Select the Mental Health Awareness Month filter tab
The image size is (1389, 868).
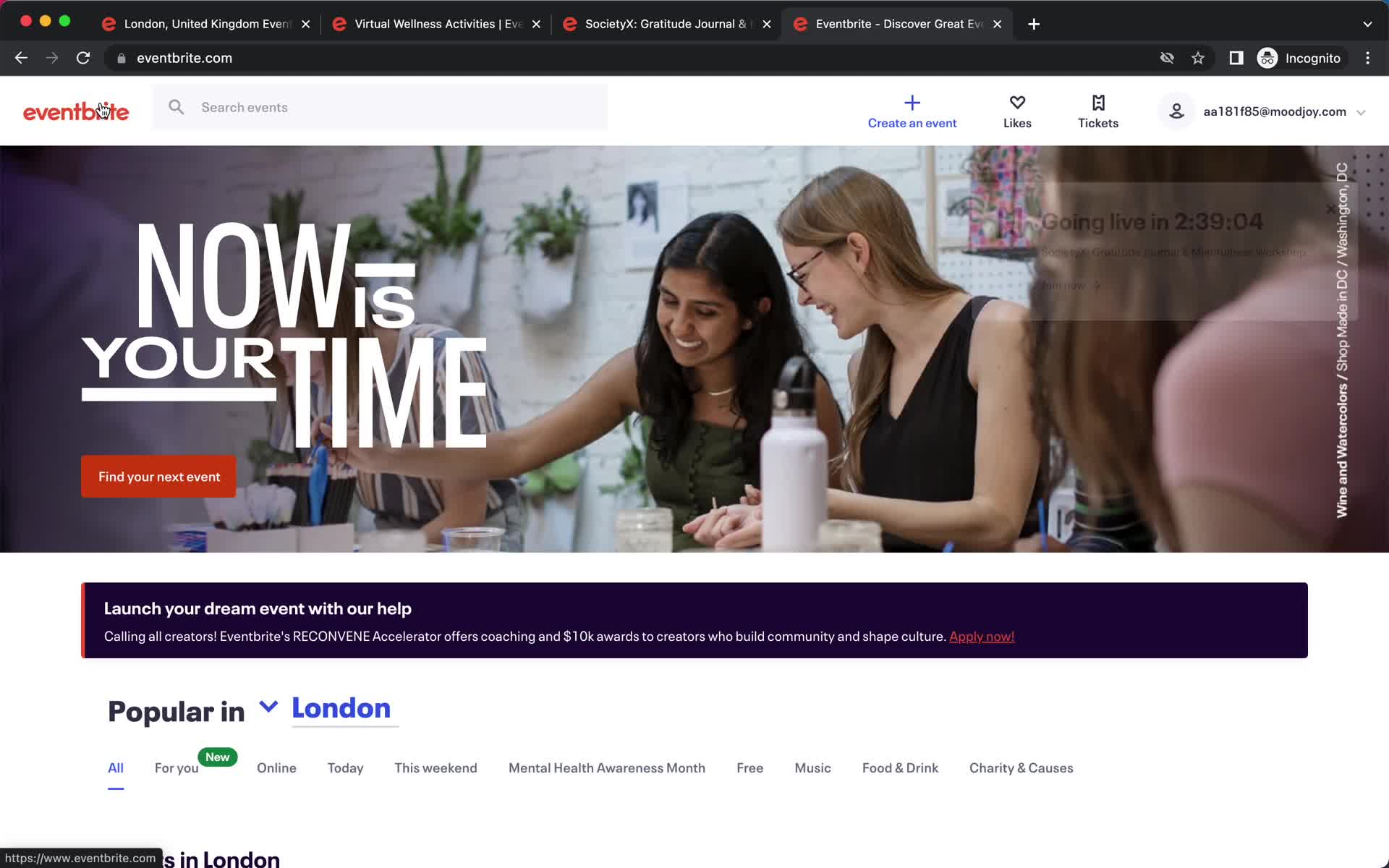[607, 767]
